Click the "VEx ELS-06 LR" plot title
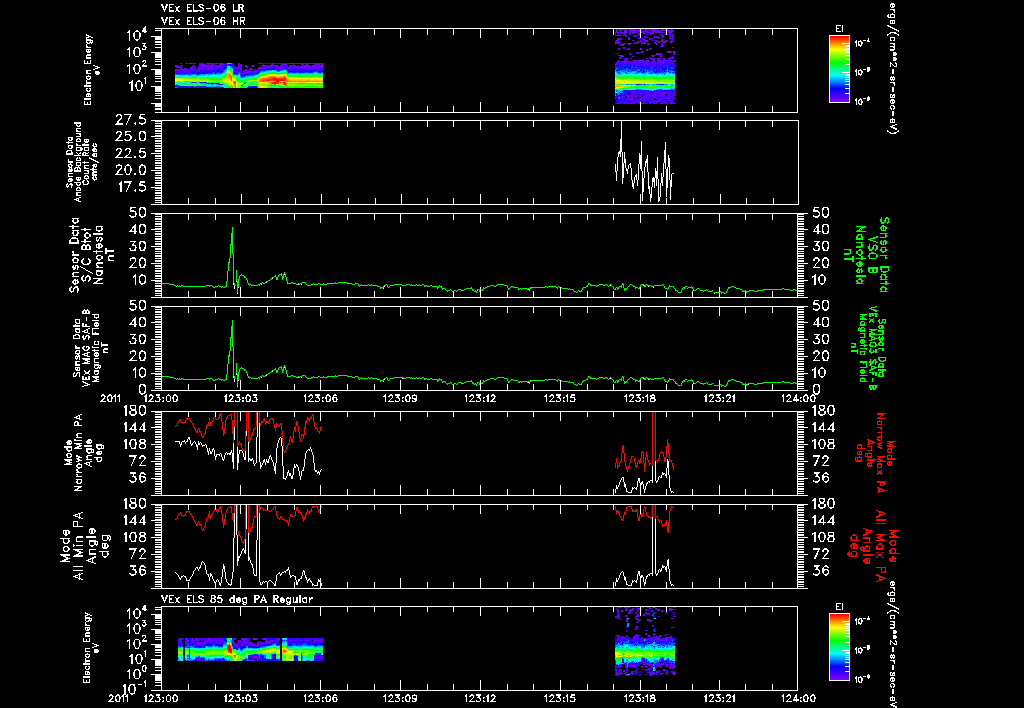1024x708 pixels. tap(202, 8)
